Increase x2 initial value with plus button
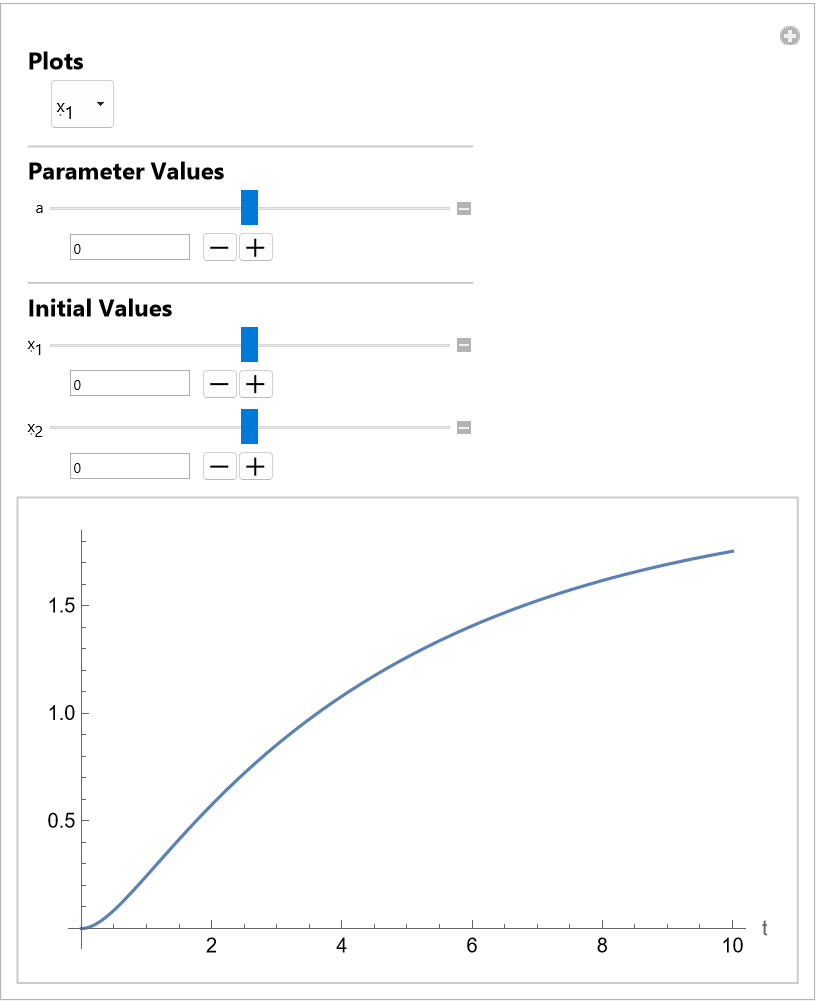Image resolution: width=816 pixels, height=1004 pixels. [x=256, y=466]
